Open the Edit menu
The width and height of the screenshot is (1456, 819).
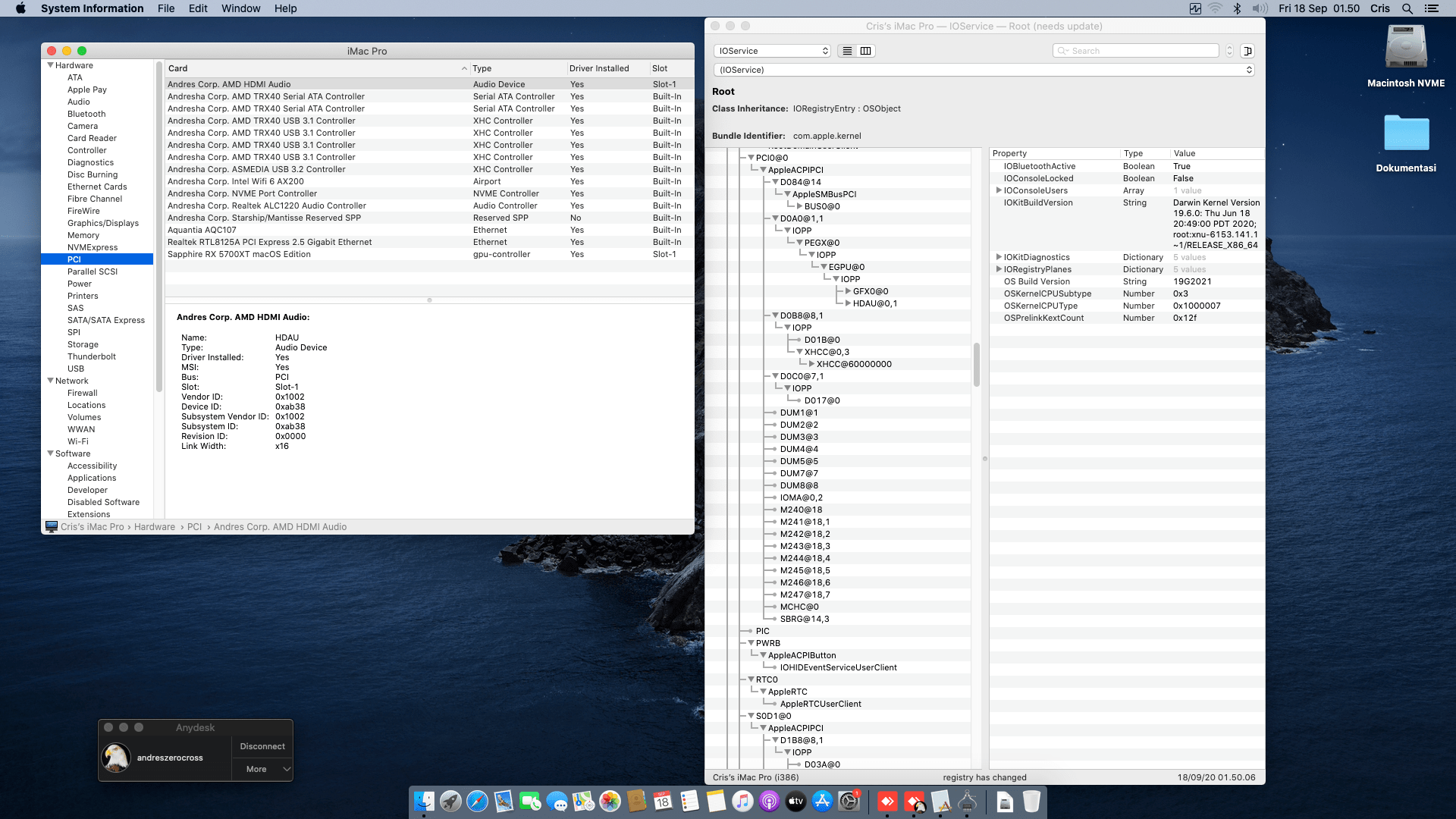pos(198,8)
